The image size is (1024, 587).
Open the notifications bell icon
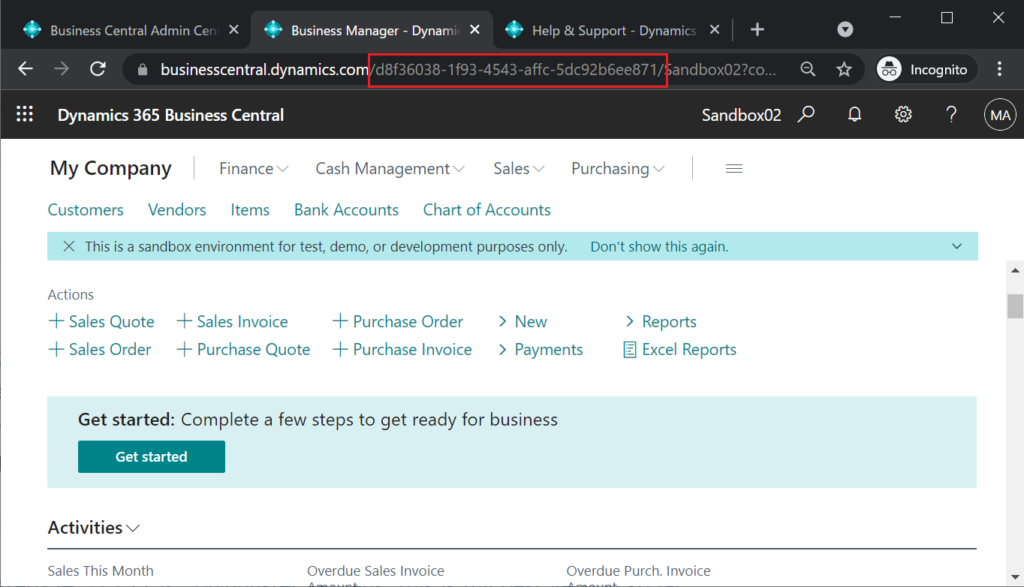tap(854, 114)
